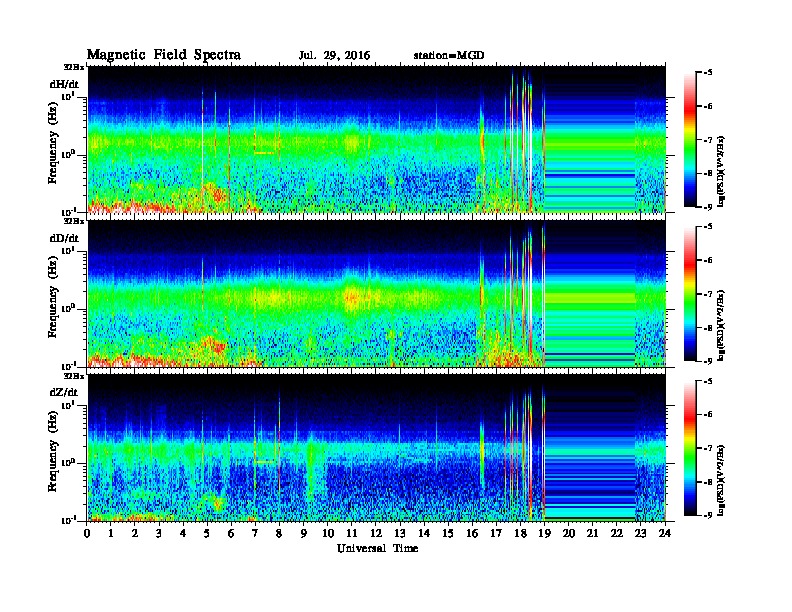Click the 'dD/dt' panel label

(x=64, y=238)
